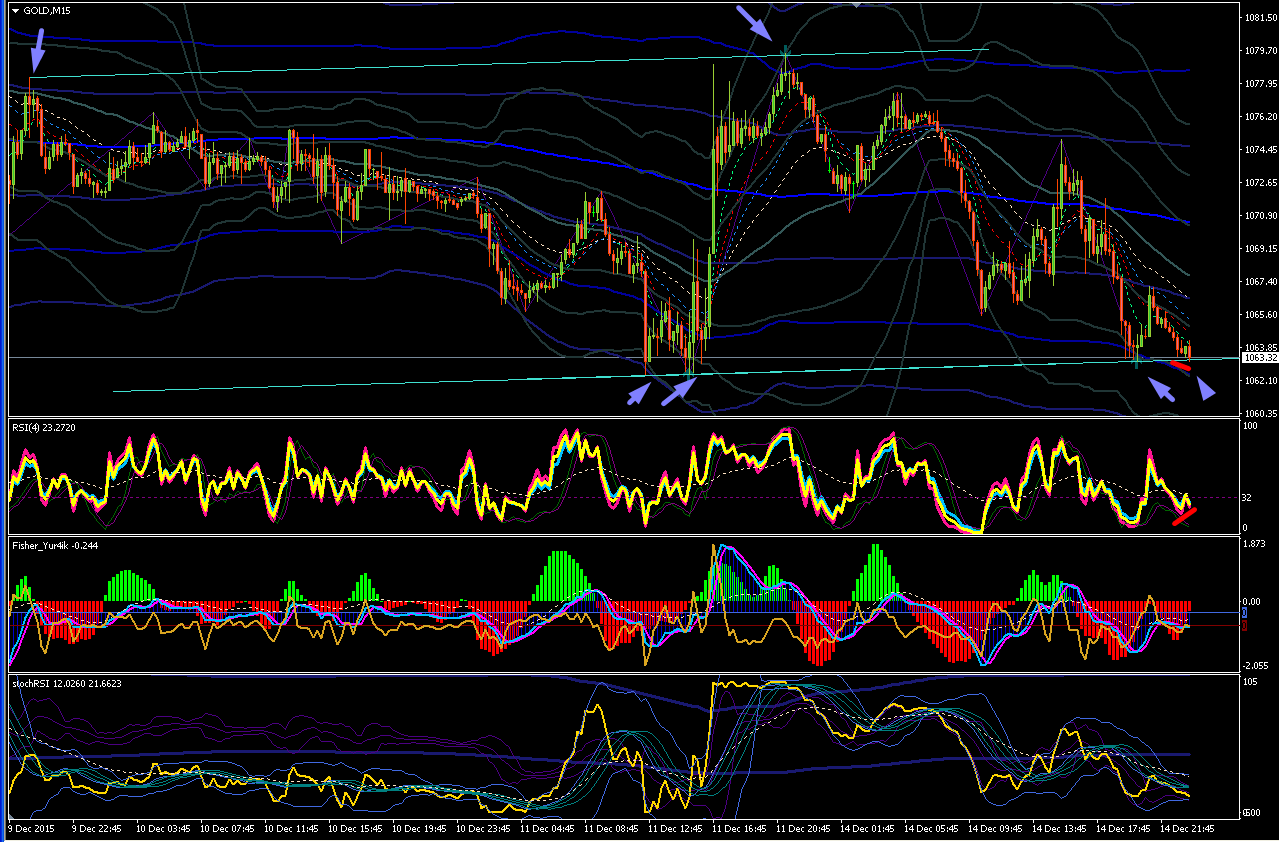This screenshot has width=1279, height=842.
Task: Click the blue level tag on Fisher scale
Action: pyautogui.click(x=1245, y=612)
